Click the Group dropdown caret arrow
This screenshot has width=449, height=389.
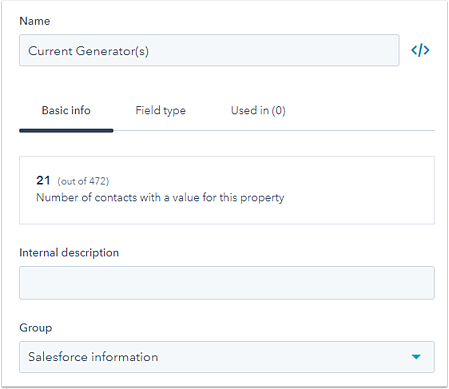pos(416,357)
